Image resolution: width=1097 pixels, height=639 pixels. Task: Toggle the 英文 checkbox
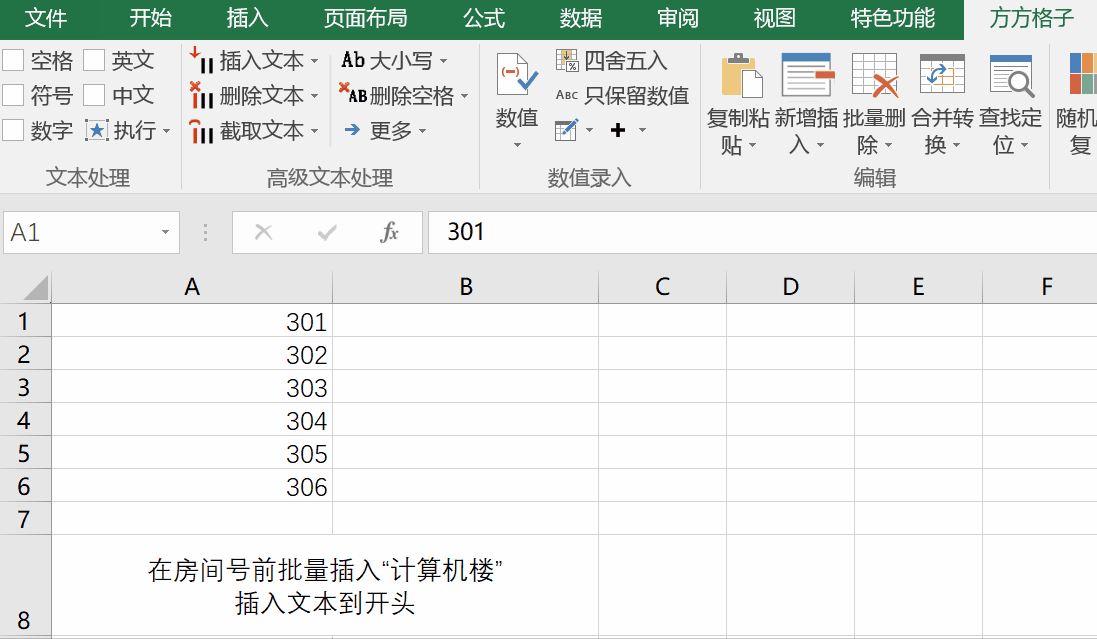tap(94, 60)
